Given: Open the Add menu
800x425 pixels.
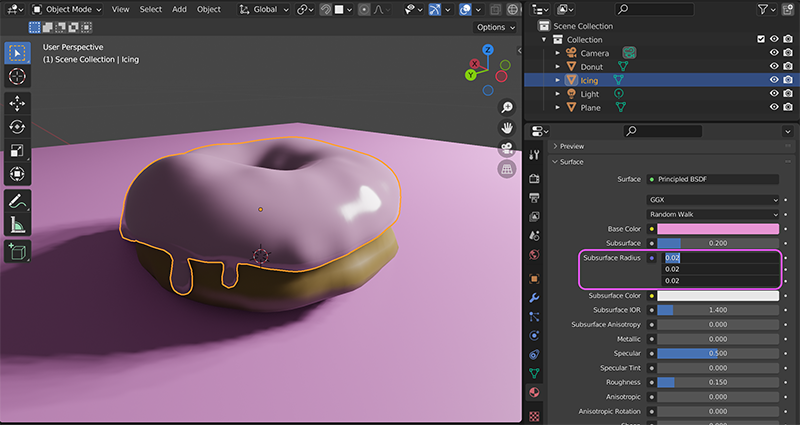Looking at the screenshot, I should pyautogui.click(x=179, y=9).
